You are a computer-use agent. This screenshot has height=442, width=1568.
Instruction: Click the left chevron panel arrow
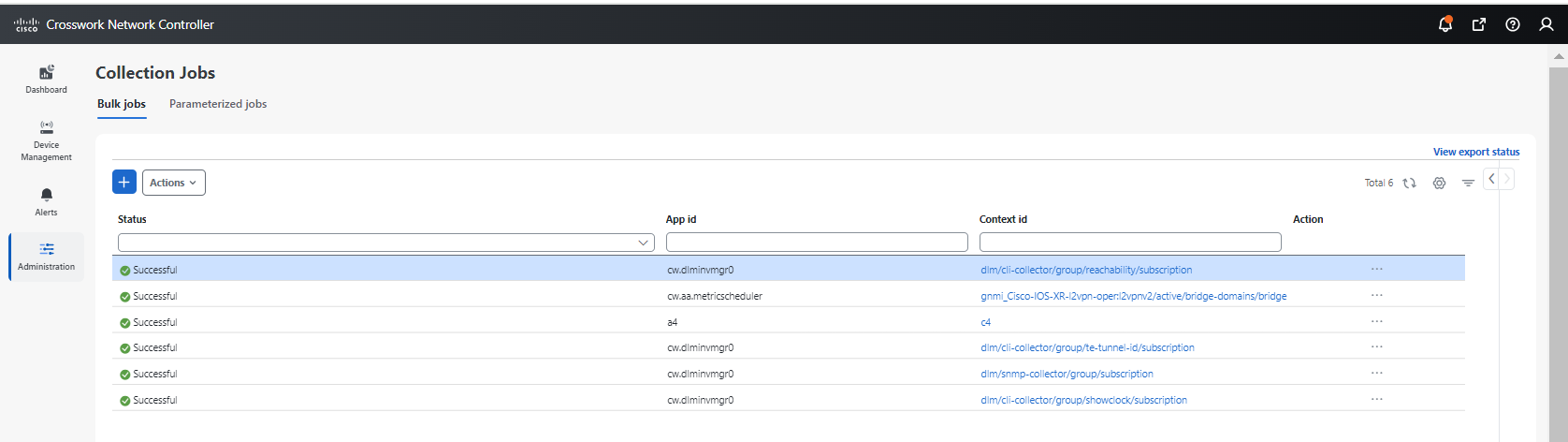(1491, 178)
